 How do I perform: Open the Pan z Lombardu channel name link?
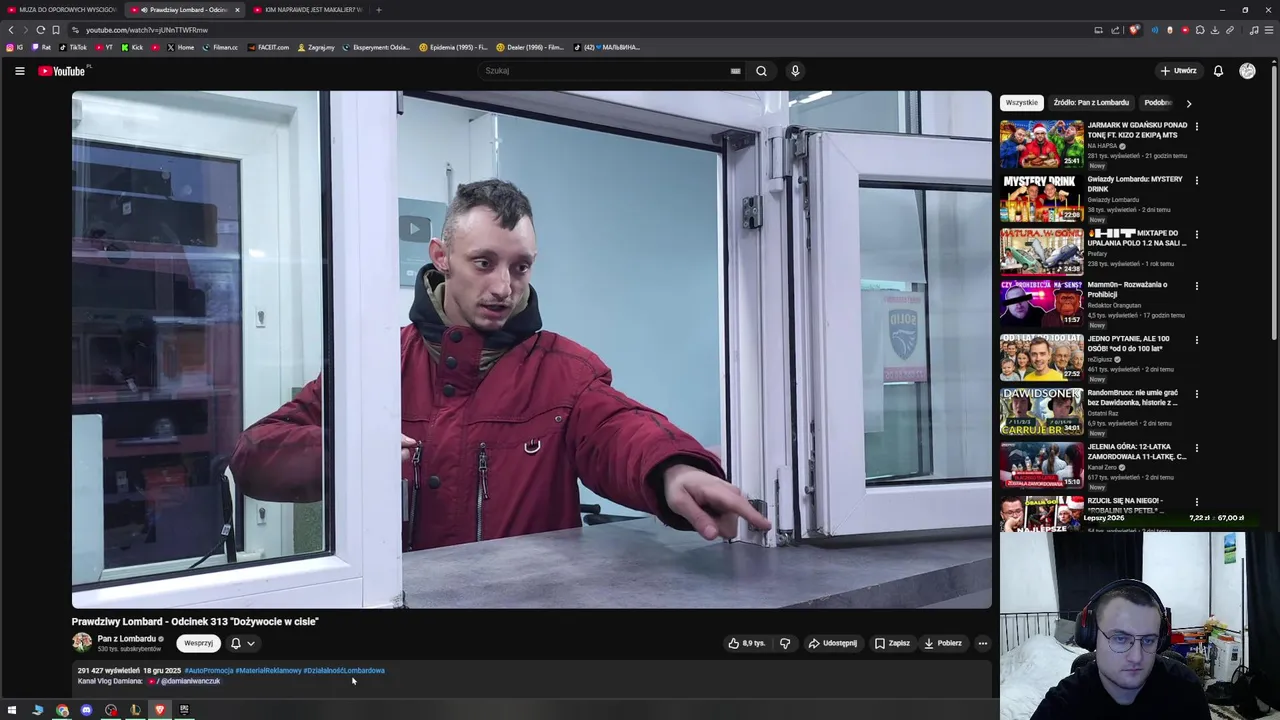point(126,639)
